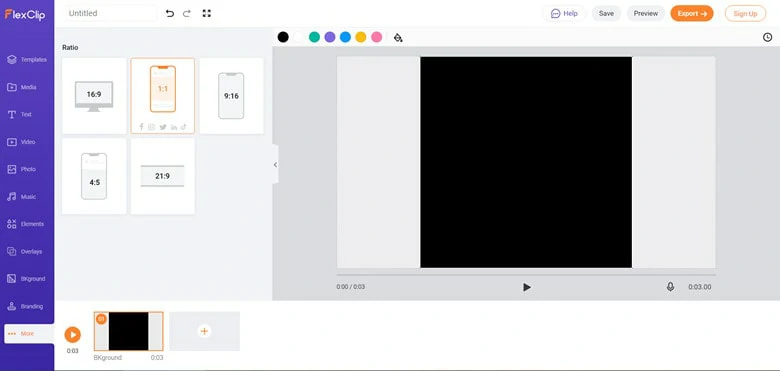Screen dimensions: 780x371
Task: Click the microphone voiceover icon
Action: (x=670, y=287)
